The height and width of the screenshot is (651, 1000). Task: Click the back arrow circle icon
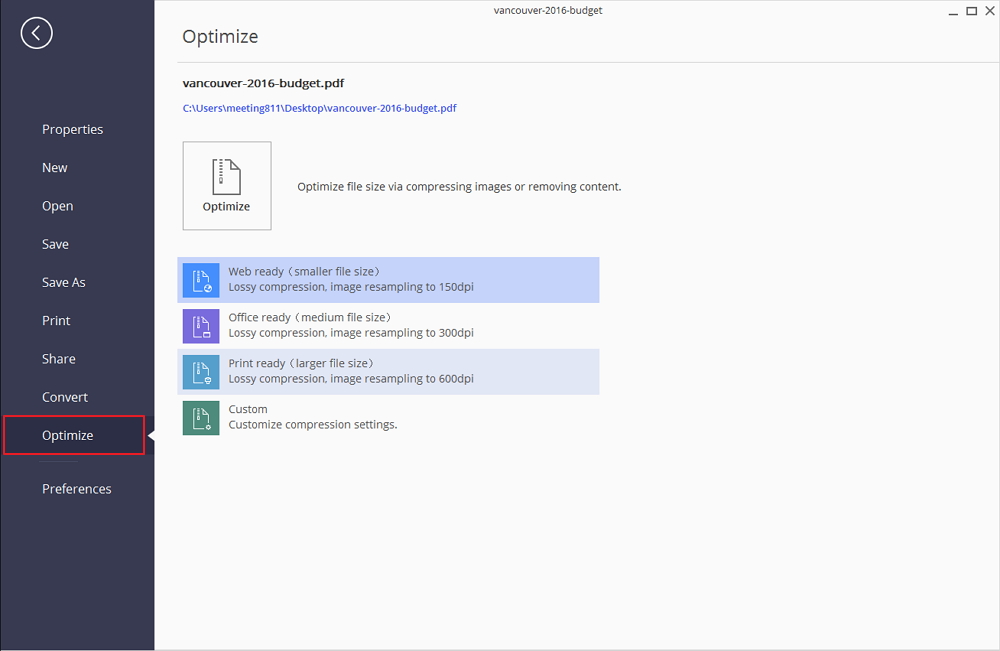[x=36, y=33]
